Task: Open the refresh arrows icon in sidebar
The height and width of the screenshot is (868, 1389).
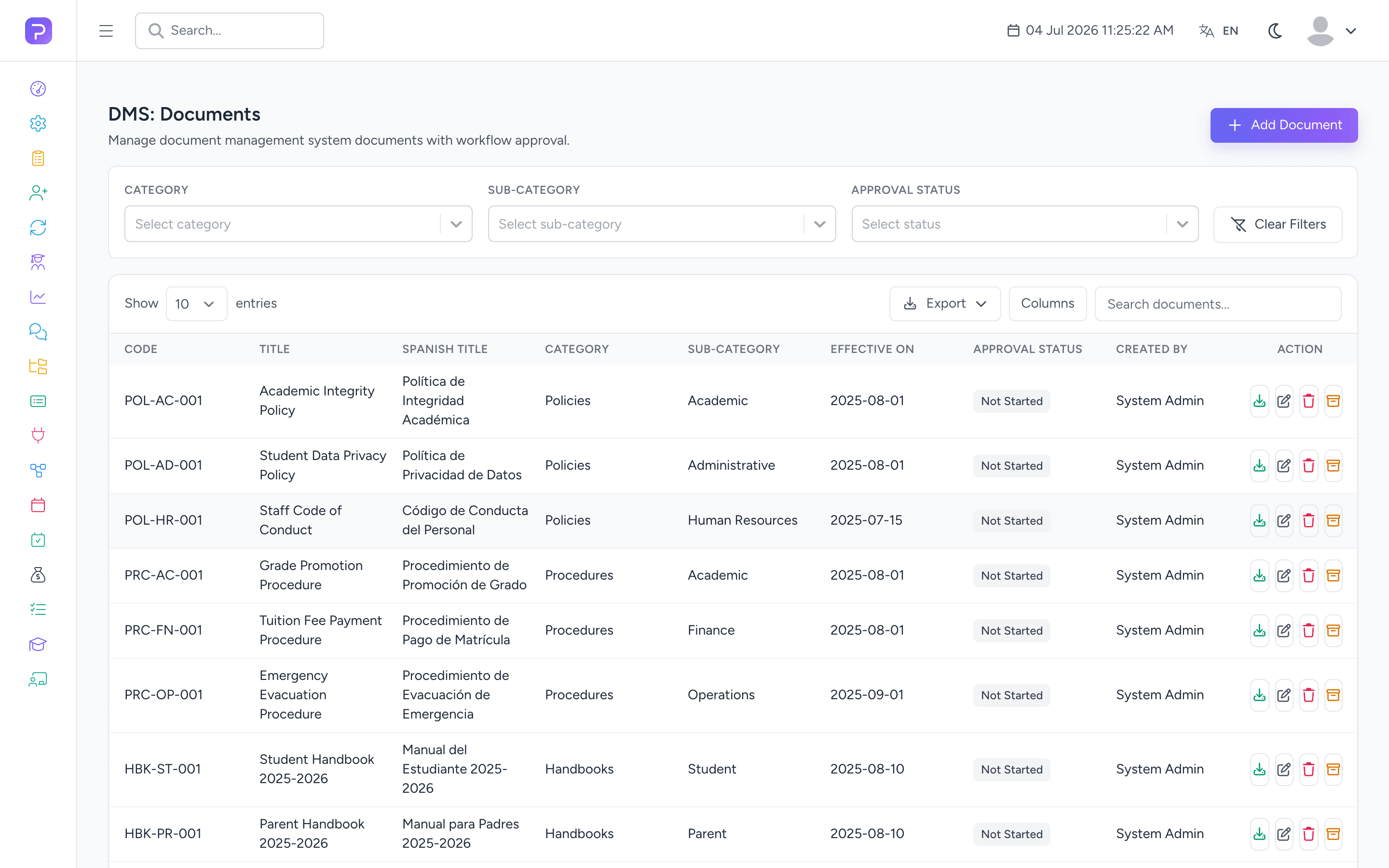Action: tap(38, 227)
